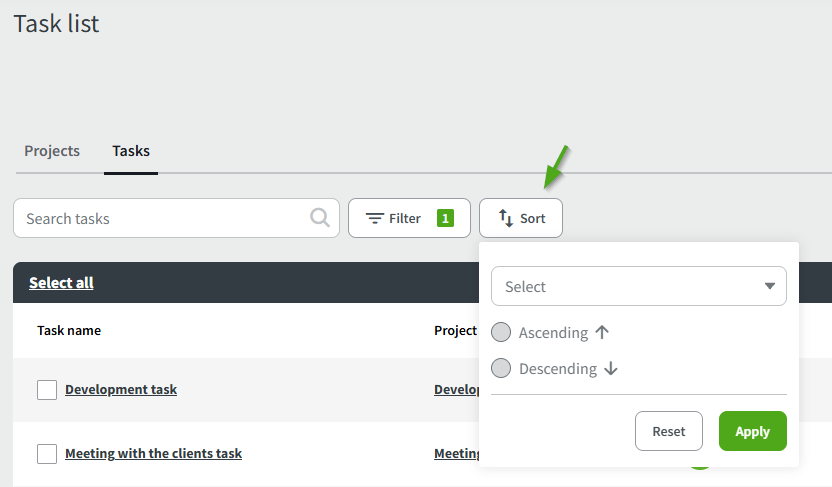Select the Descending radio option
This screenshot has width=832, height=487.
click(x=501, y=368)
